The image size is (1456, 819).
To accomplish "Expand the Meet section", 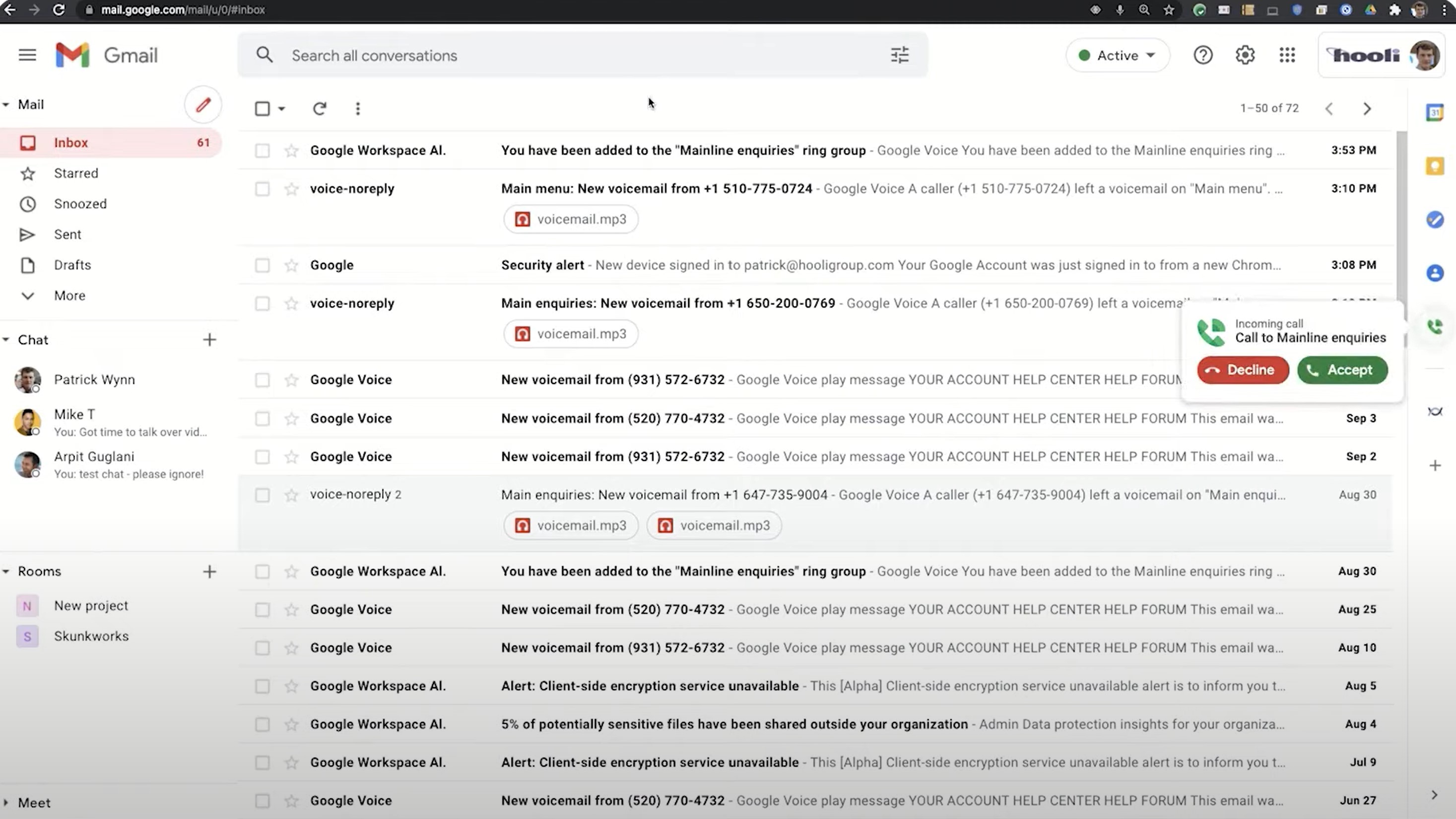I will 5,803.
